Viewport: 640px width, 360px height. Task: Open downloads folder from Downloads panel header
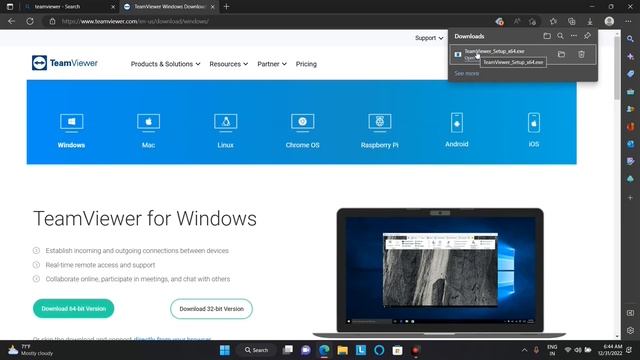547,36
